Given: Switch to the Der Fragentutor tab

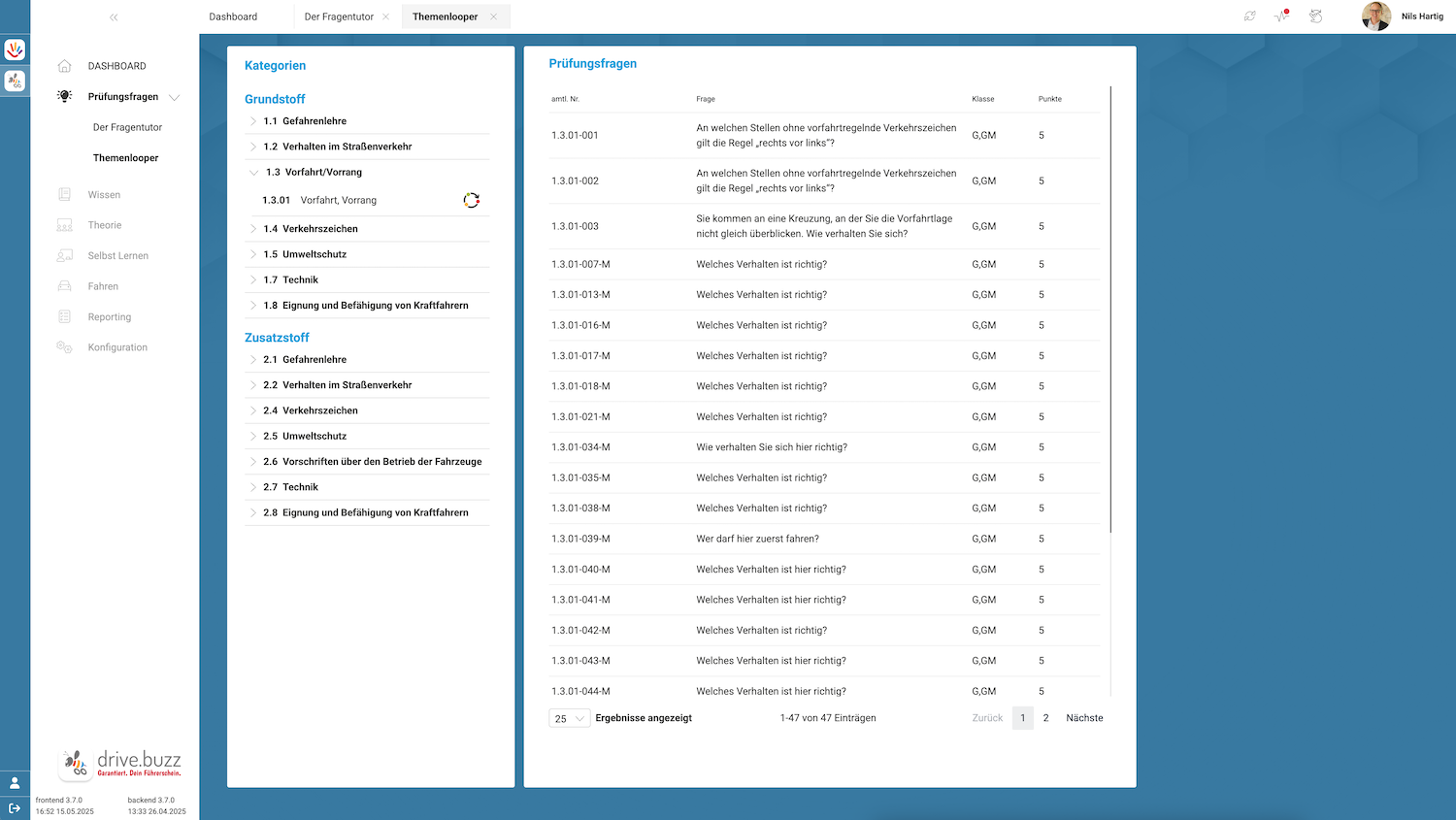Looking at the screenshot, I should (x=339, y=16).
